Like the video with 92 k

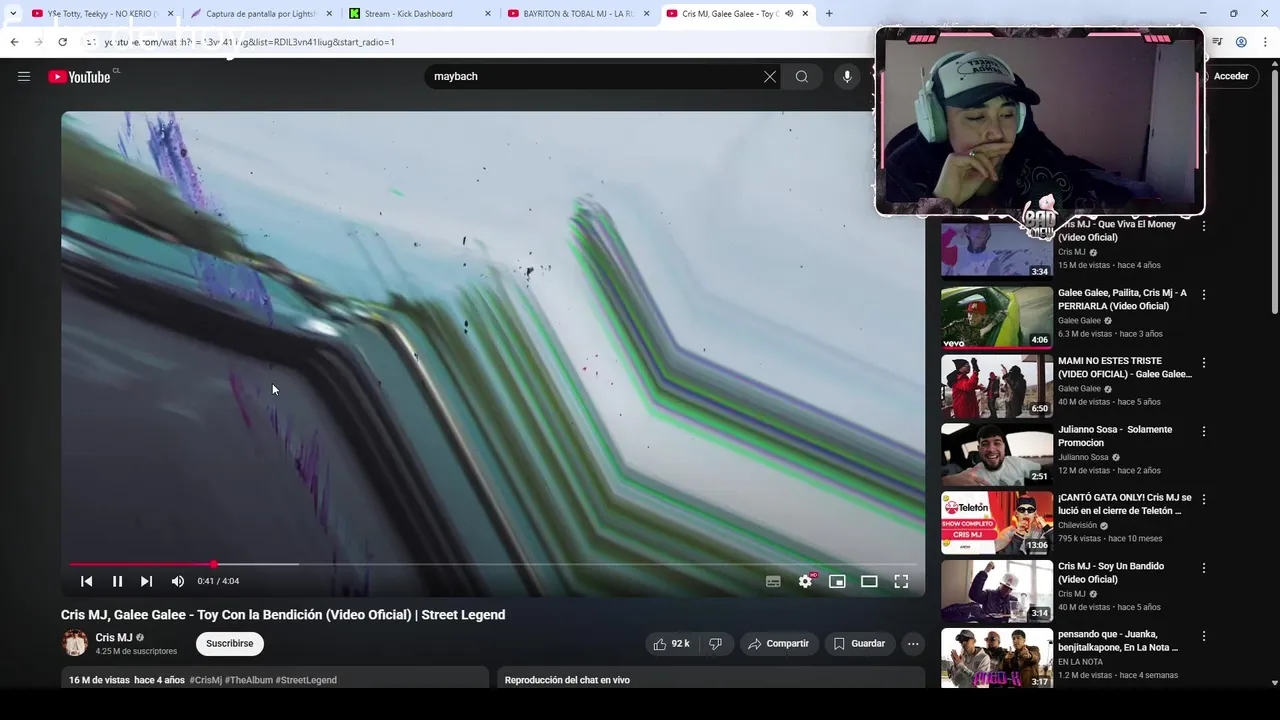click(672, 644)
